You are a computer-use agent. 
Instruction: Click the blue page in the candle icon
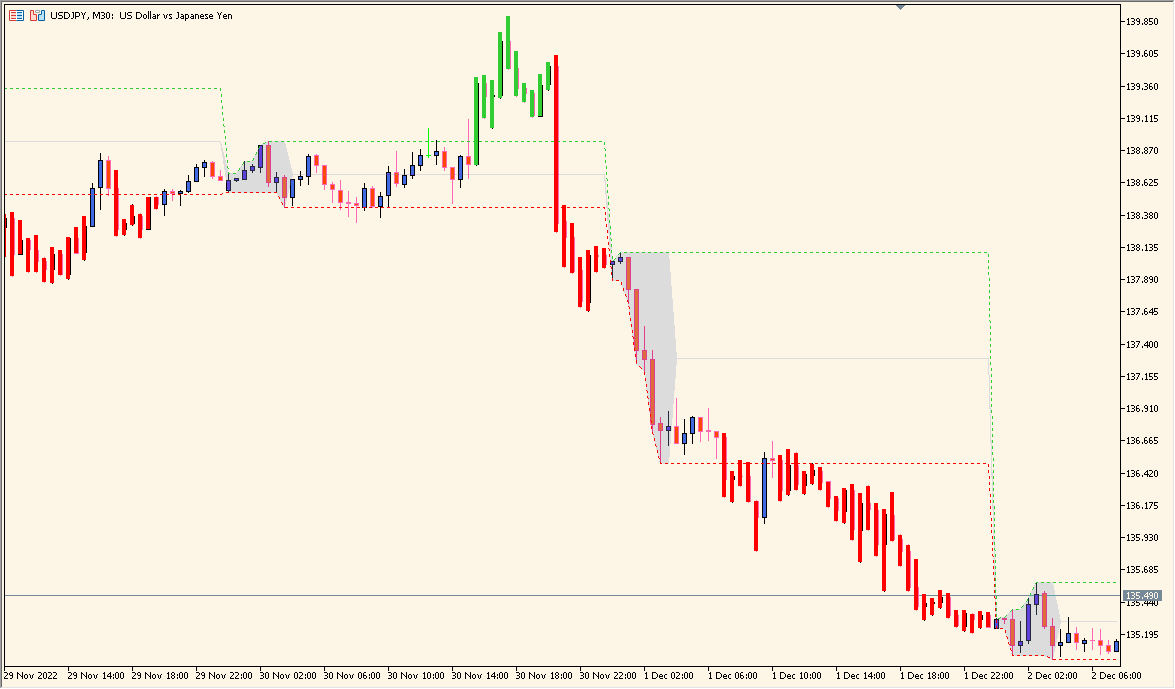pyautogui.click(x=41, y=17)
